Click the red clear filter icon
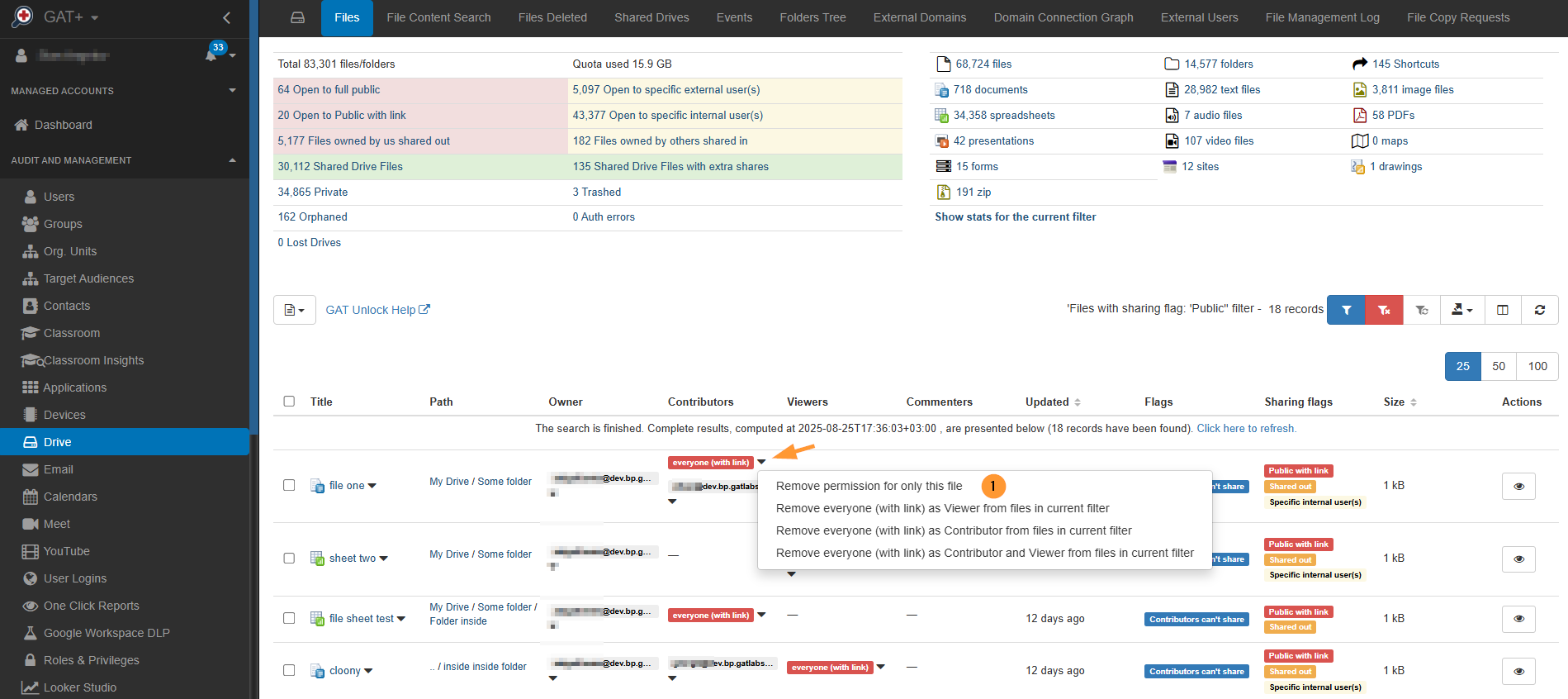1568x699 pixels. [1384, 310]
